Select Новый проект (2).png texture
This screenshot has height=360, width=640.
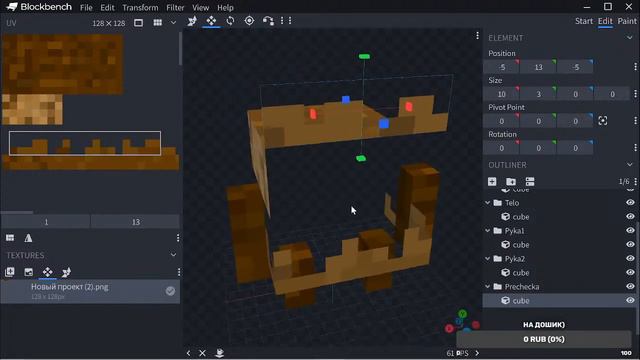pyautogui.click(x=90, y=291)
